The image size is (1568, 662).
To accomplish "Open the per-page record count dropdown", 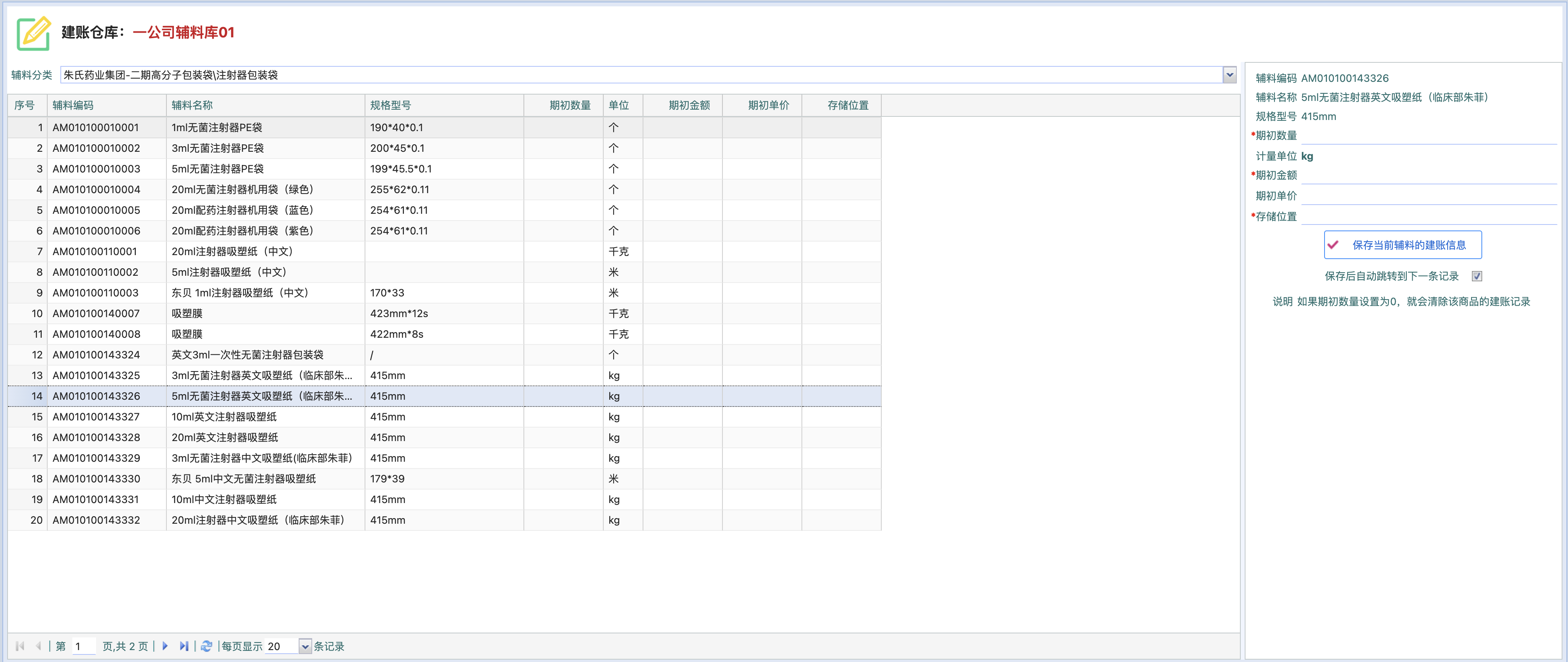I will click(305, 646).
